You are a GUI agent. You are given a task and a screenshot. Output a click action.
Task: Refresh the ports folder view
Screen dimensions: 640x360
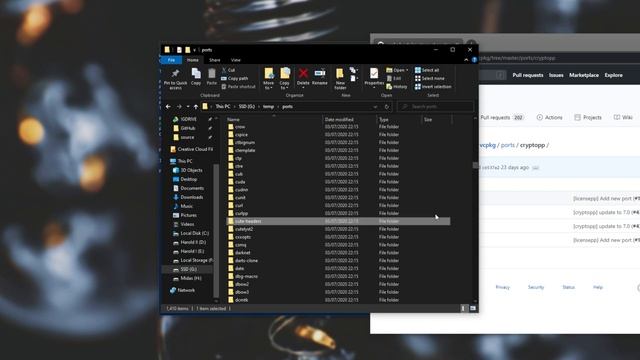(387, 107)
